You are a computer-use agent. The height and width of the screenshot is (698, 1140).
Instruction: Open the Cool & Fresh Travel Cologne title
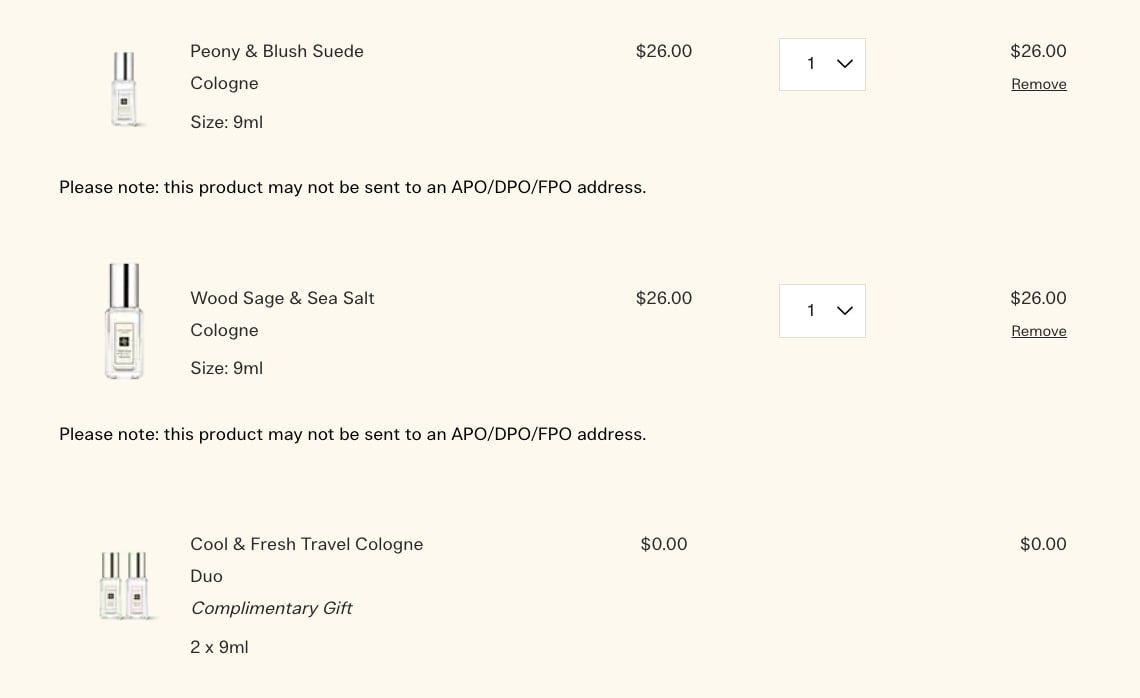306,545
